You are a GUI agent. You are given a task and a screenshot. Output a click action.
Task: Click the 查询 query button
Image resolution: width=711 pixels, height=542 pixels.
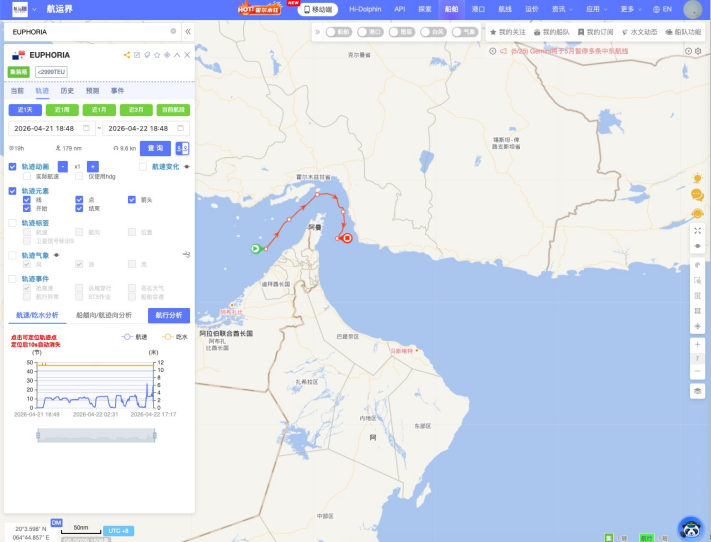156,148
